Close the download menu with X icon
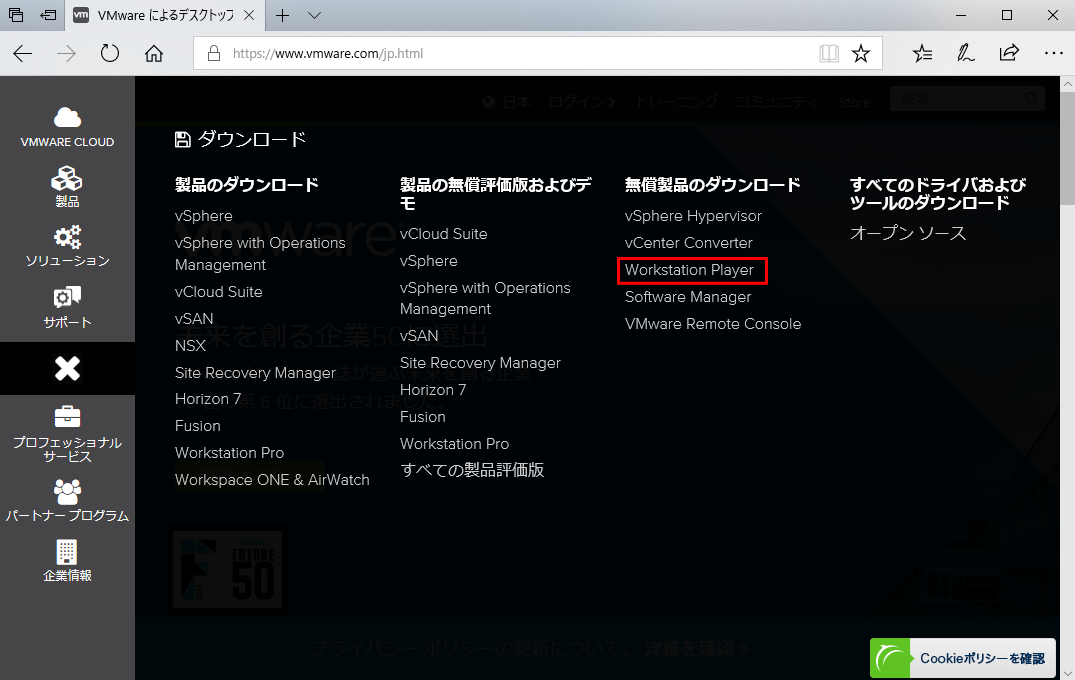This screenshot has height=680, width=1075. coord(67,369)
